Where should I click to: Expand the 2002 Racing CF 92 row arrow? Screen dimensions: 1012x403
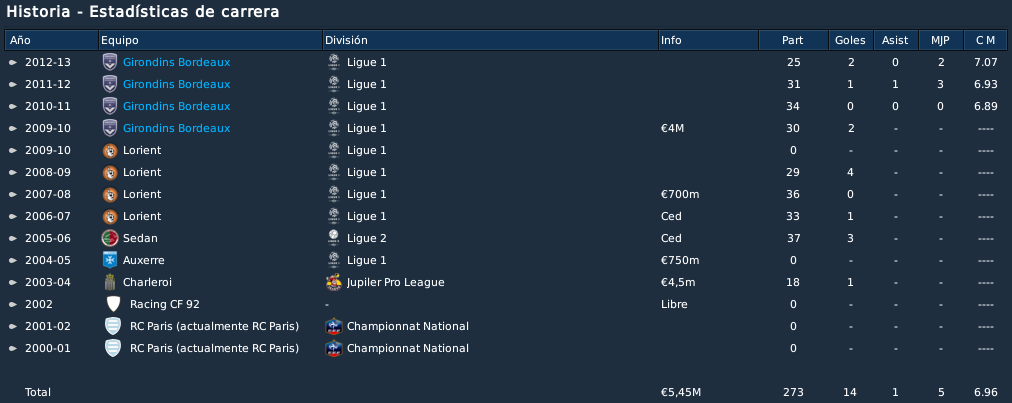point(12,304)
